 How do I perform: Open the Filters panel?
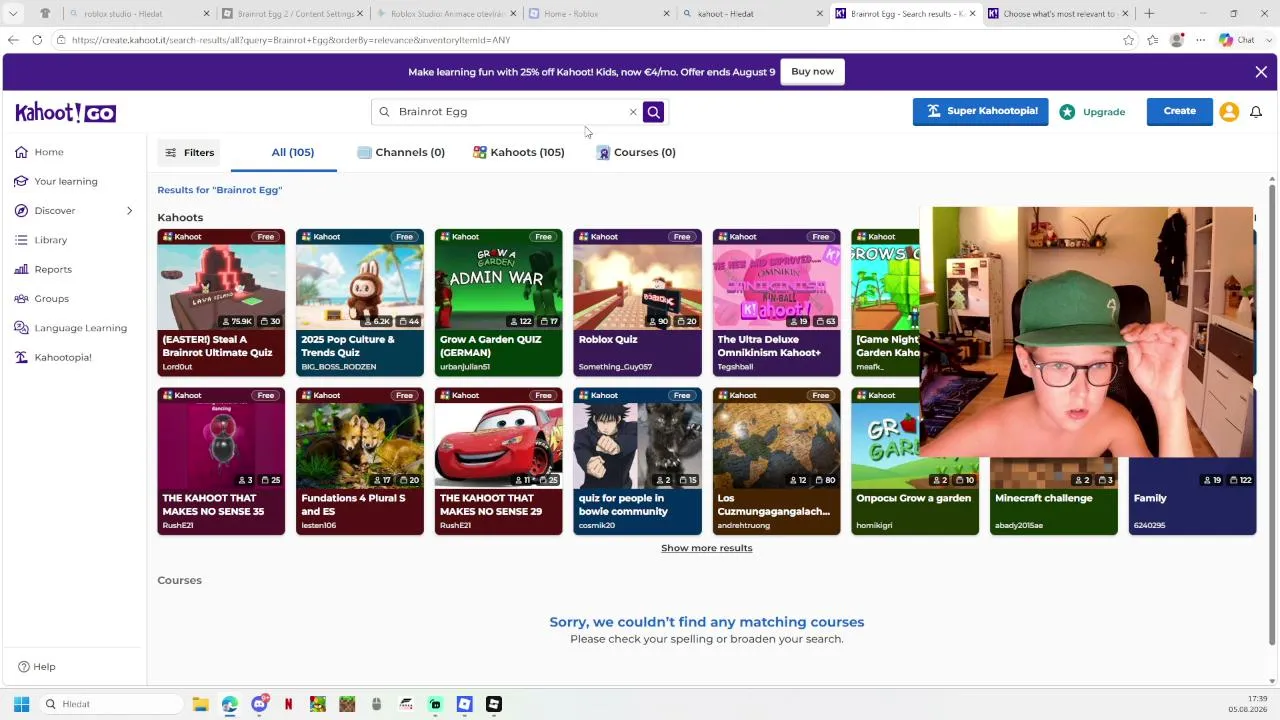pyautogui.click(x=189, y=152)
